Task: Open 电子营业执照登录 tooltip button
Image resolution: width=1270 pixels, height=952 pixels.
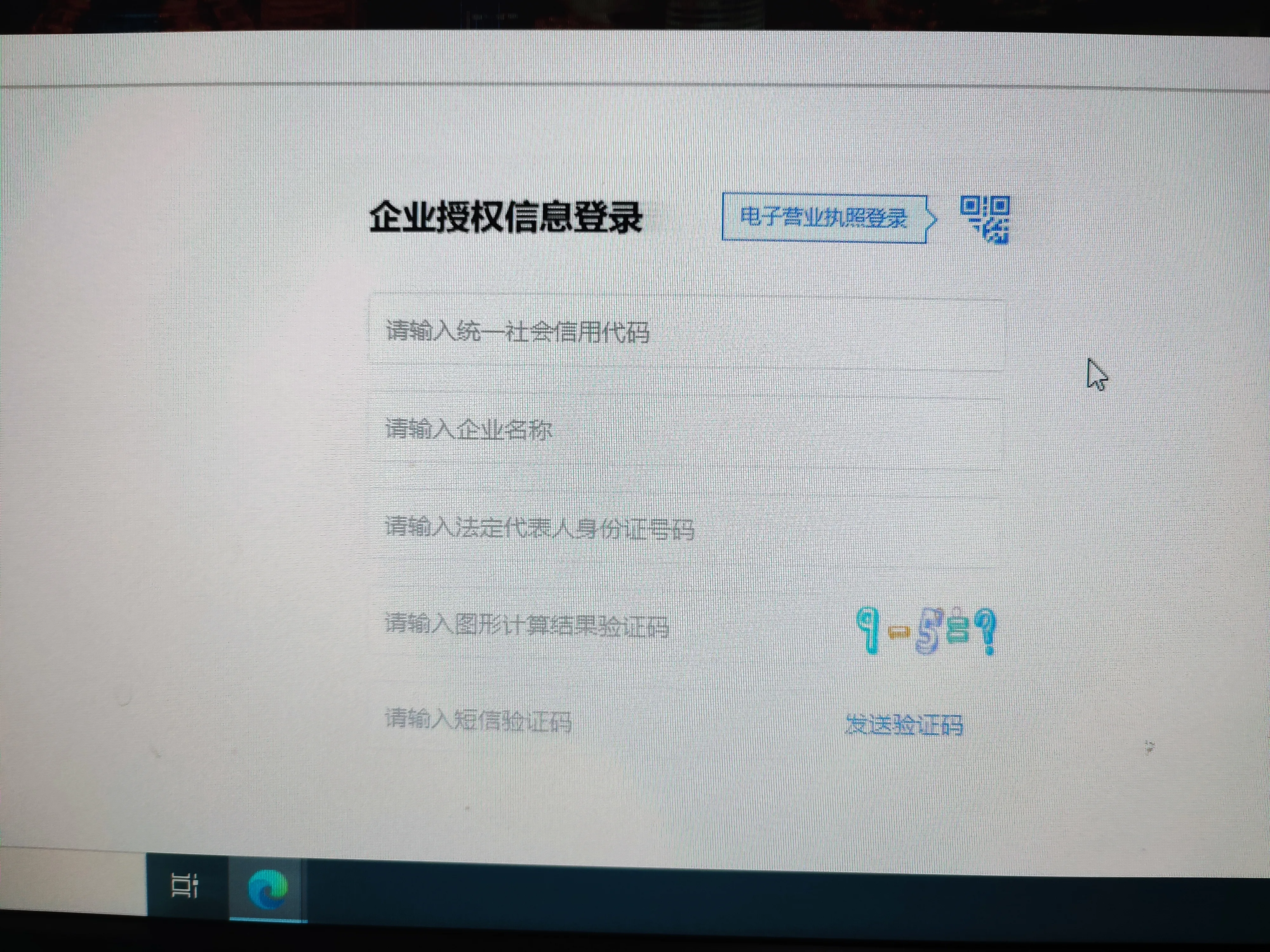Action: [823, 218]
